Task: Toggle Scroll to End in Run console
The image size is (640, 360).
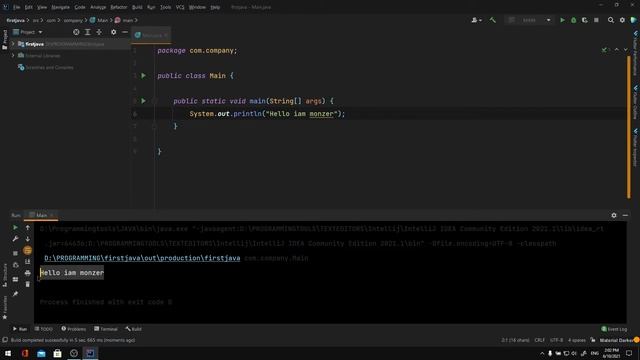Action: click(28, 262)
